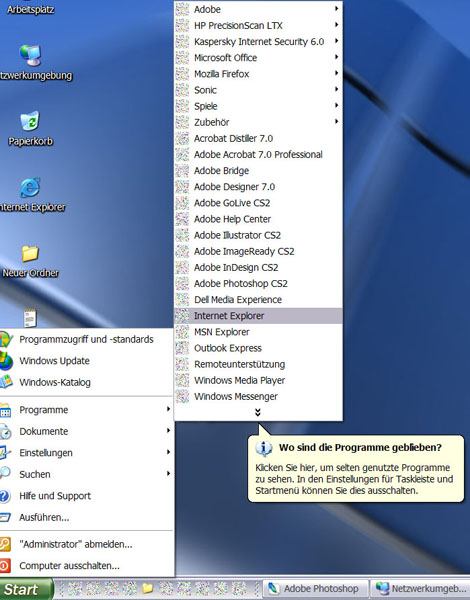Open Adobe GoLive CS2
Image resolution: width=470 pixels, height=600 pixels.
(258, 203)
